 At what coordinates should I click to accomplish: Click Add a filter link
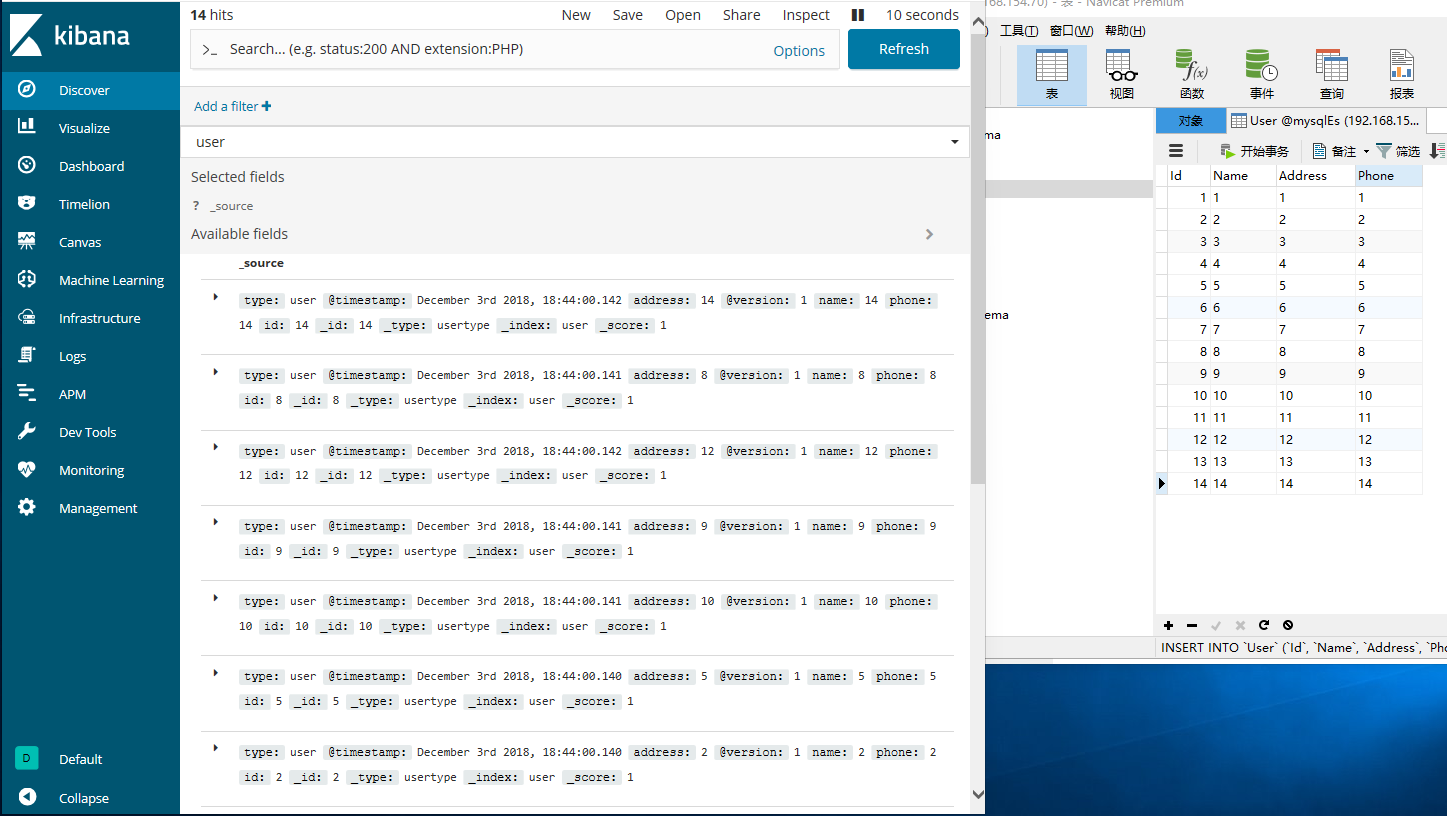click(x=232, y=106)
